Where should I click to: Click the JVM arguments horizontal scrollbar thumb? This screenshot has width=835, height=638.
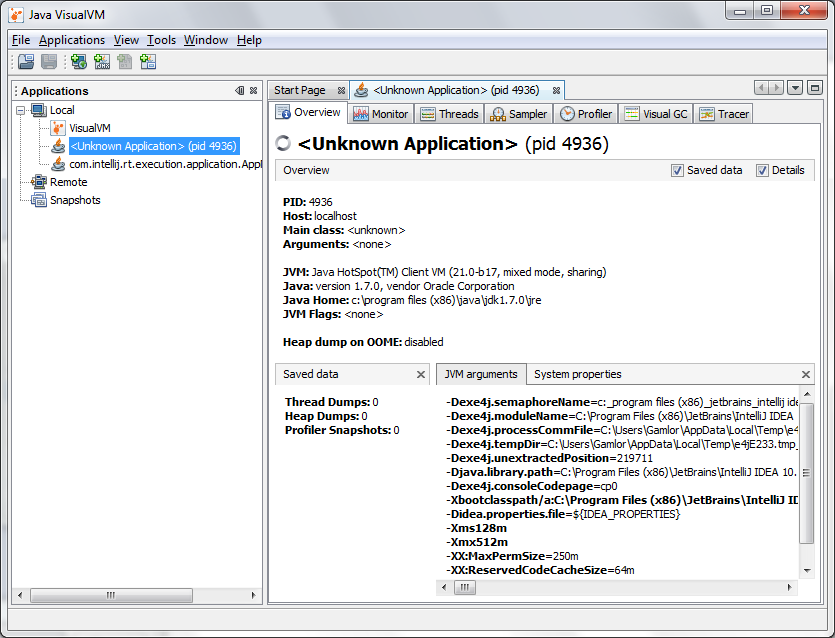pyautogui.click(x=465, y=587)
